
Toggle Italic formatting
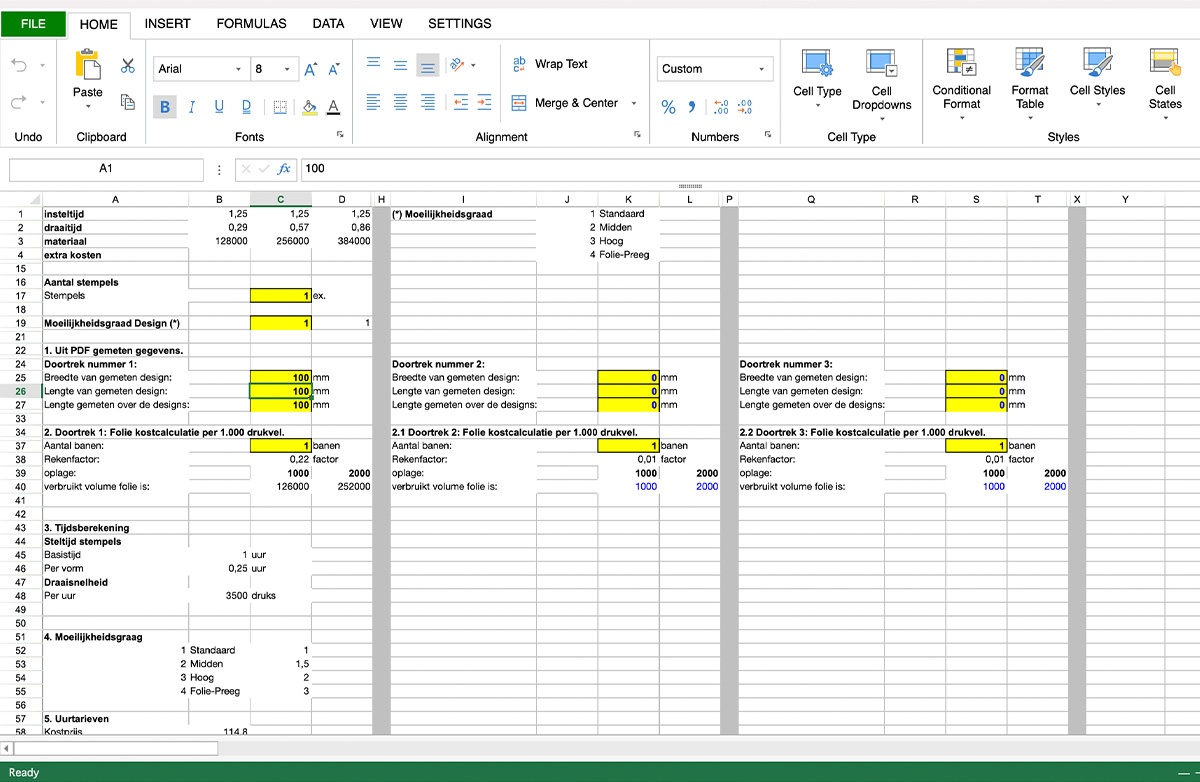(192, 107)
